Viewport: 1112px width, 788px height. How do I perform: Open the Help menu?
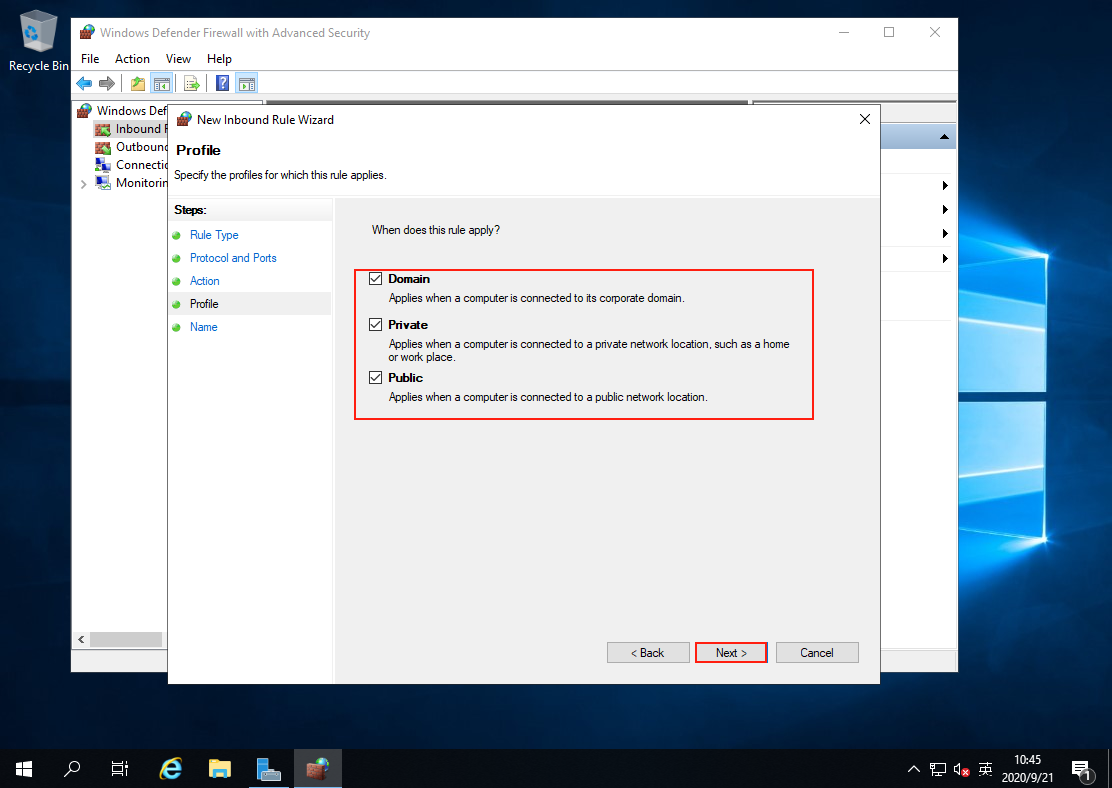(x=219, y=59)
